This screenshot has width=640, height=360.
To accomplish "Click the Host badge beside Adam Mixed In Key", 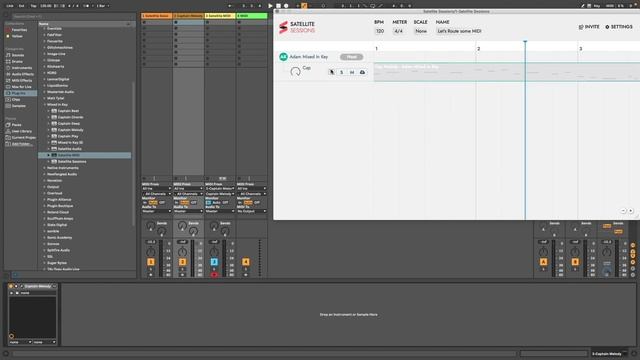I will (351, 57).
